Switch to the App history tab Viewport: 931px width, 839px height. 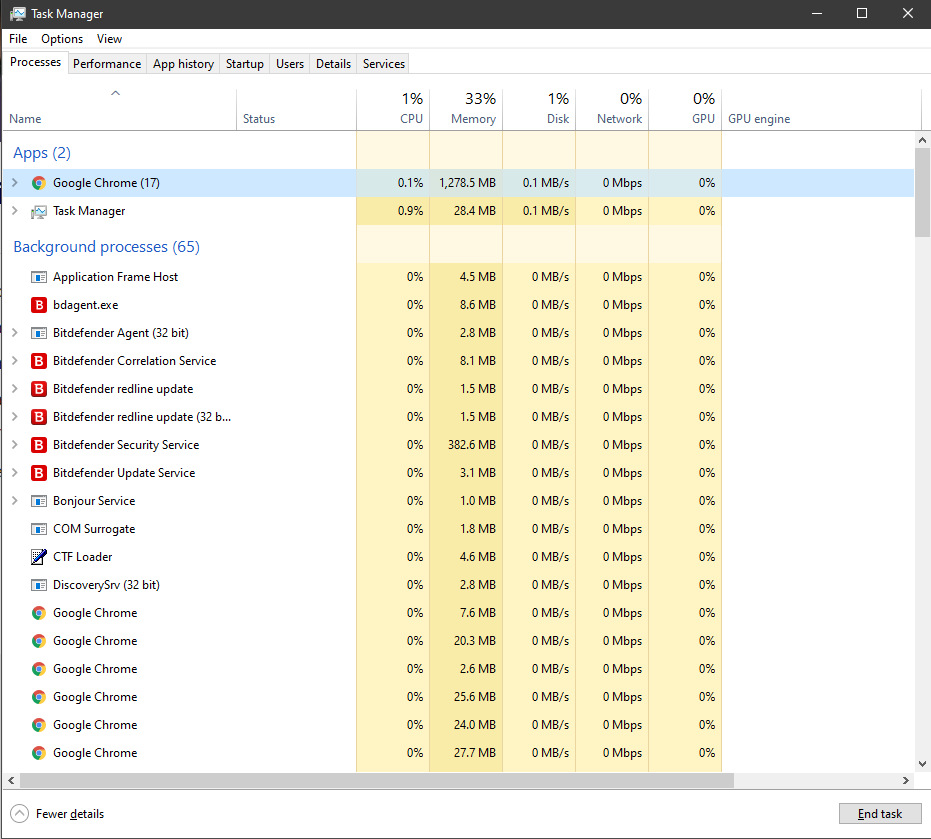coord(183,64)
